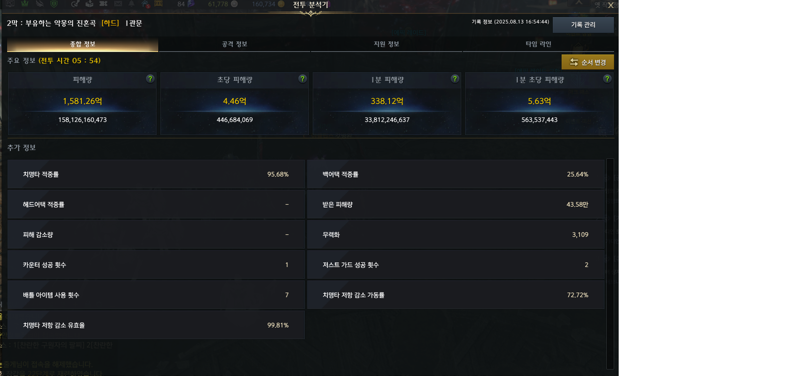Click the gold coin icon beside 160,734
Viewport: 800px width, 376px height.
tap(281, 4)
